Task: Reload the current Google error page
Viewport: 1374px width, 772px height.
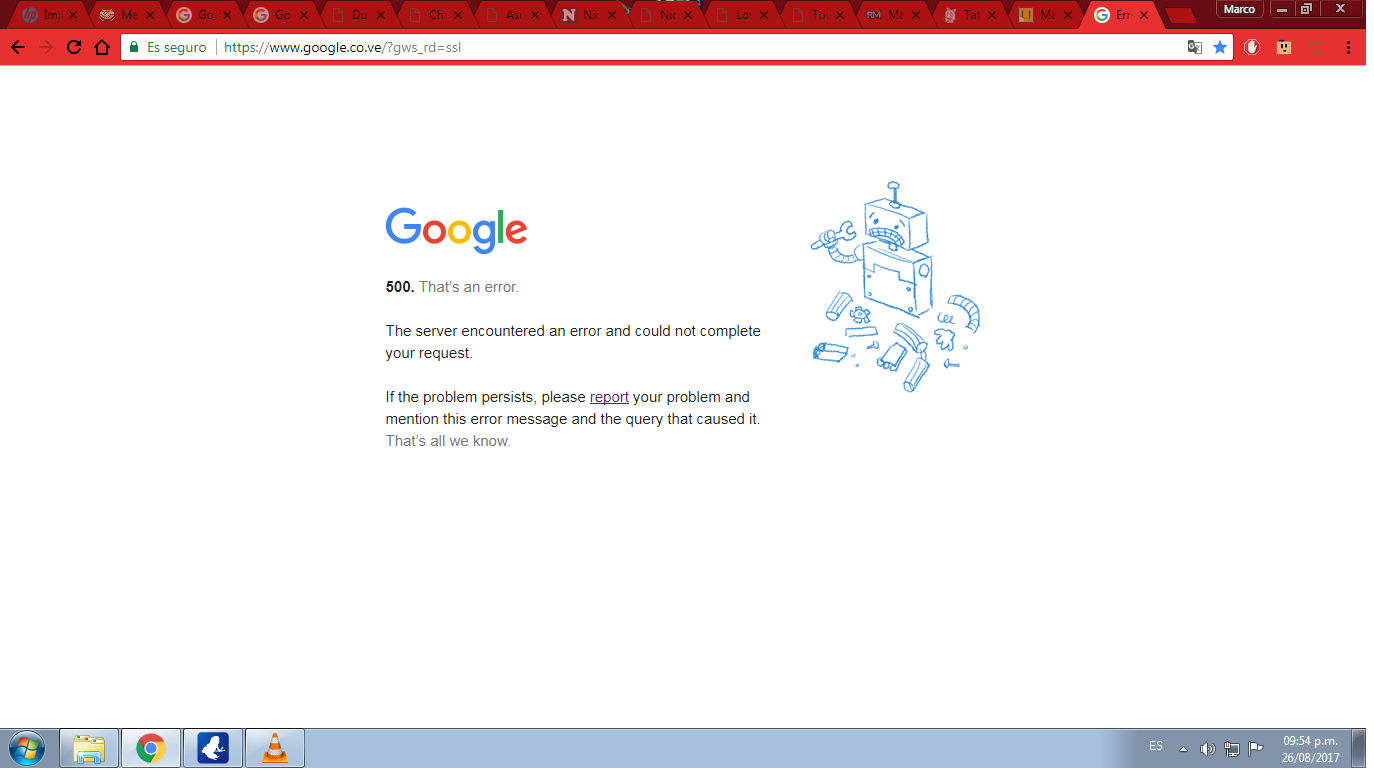Action: pos(74,47)
